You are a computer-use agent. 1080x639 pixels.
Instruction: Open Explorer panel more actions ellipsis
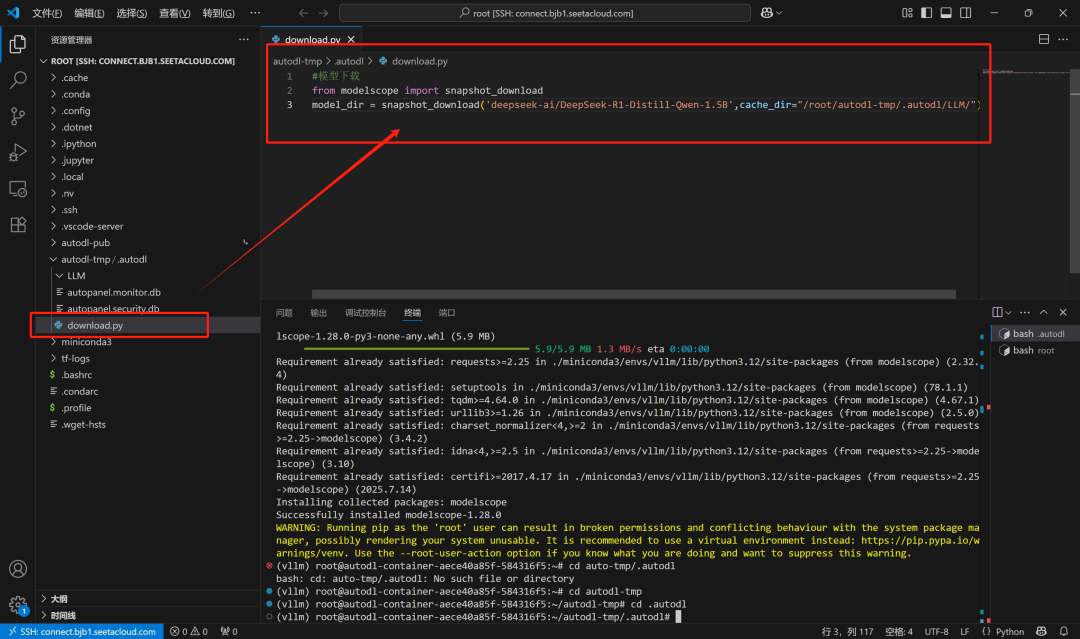pos(244,39)
